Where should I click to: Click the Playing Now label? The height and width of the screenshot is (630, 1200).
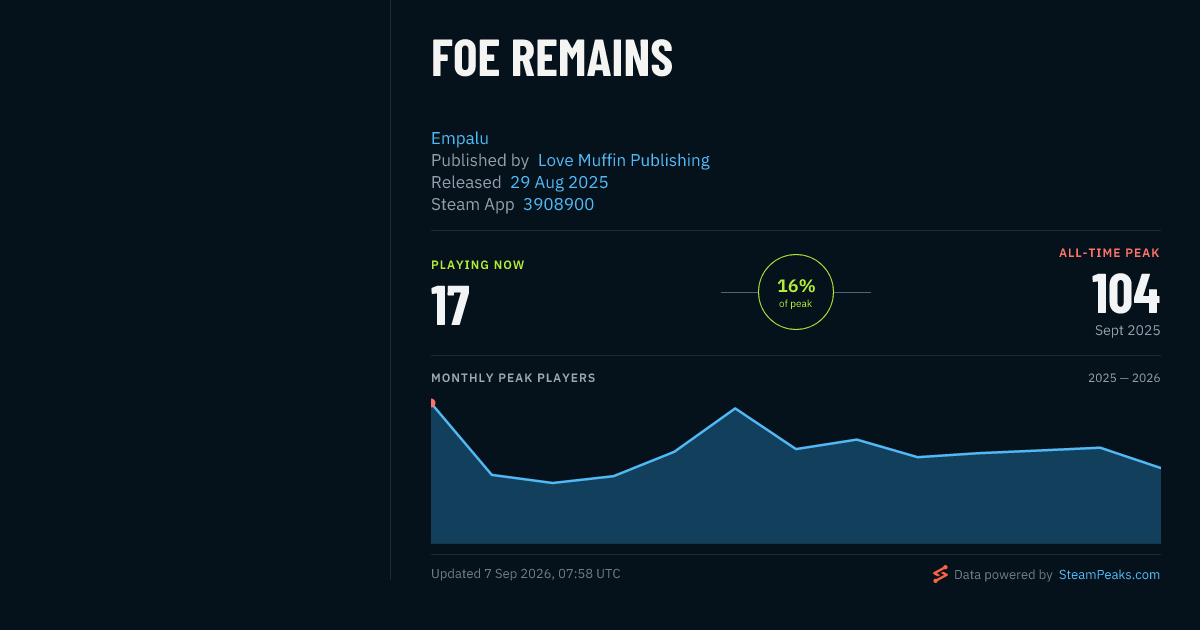click(478, 265)
